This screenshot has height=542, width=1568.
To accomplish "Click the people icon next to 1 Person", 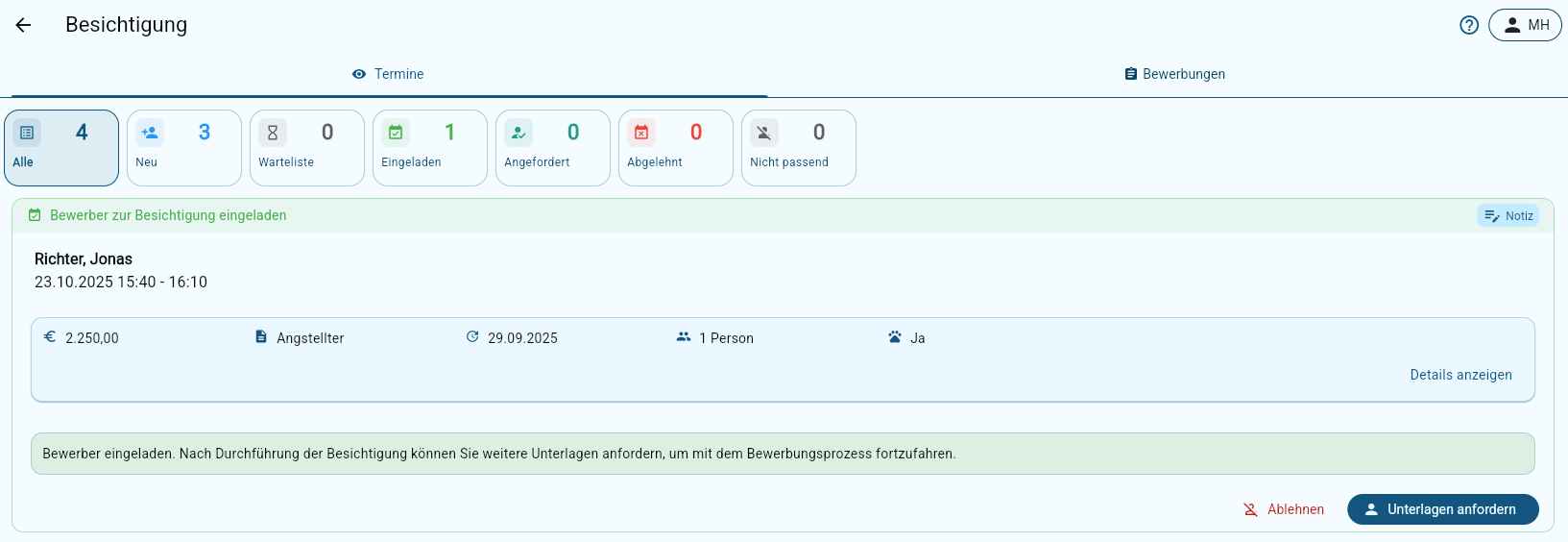I will tap(684, 336).
